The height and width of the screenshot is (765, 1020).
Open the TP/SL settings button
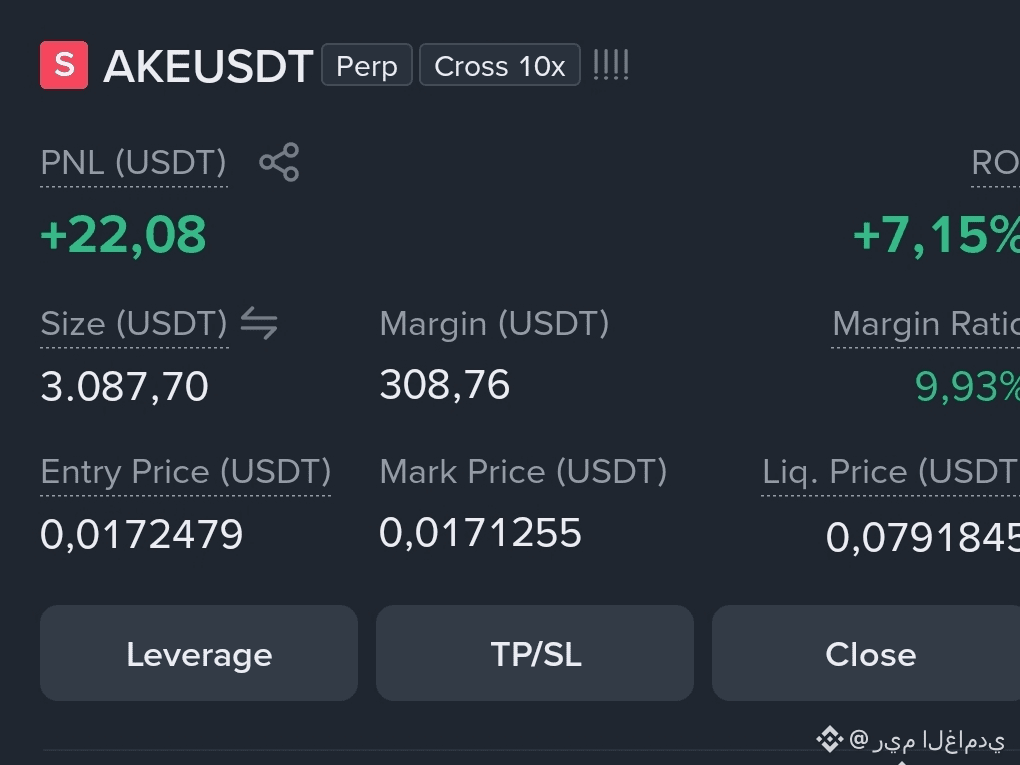coord(535,653)
